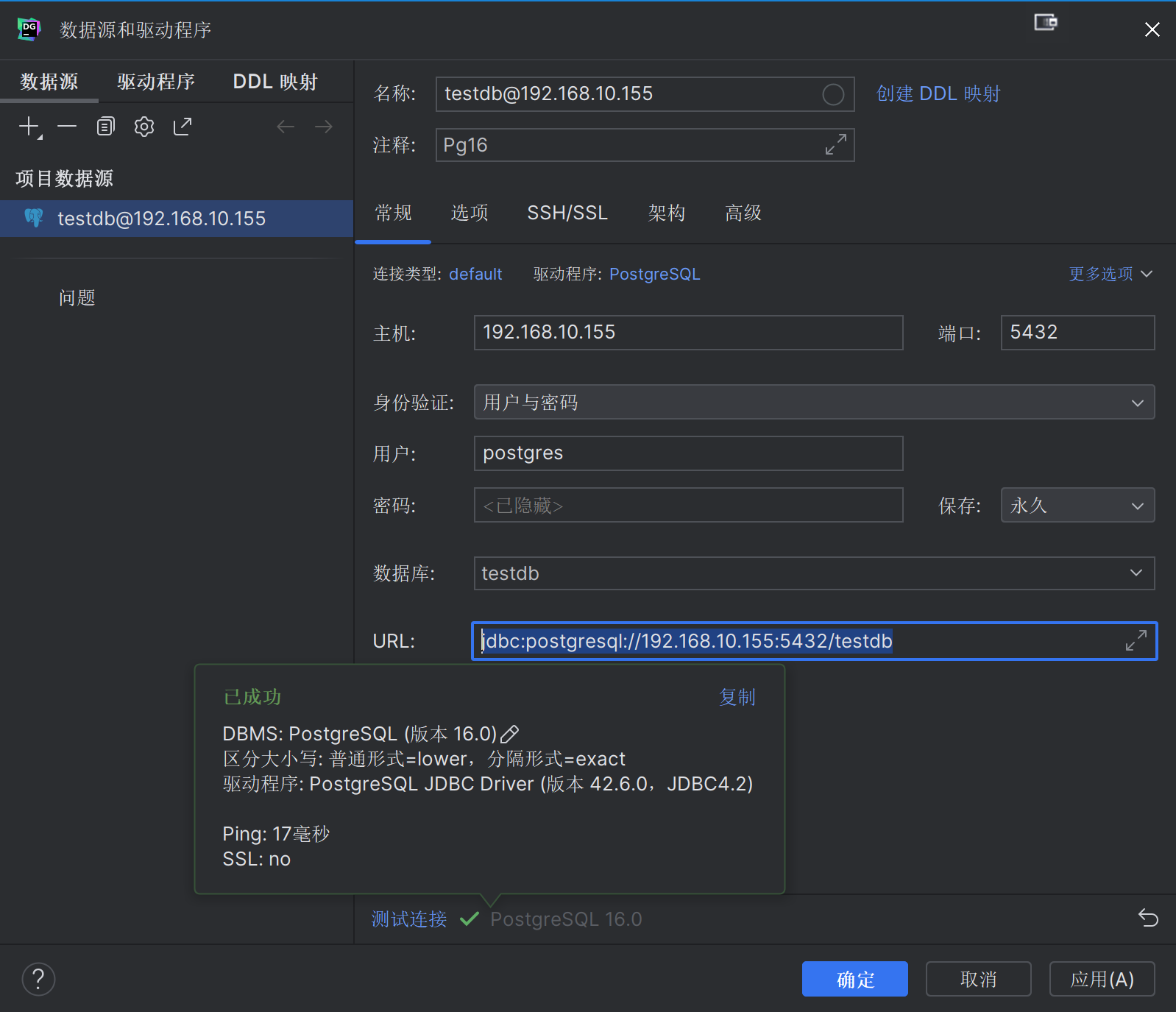Select testdb@192.168.10.155 in data source list
1176x1012 pixels.
(177, 219)
